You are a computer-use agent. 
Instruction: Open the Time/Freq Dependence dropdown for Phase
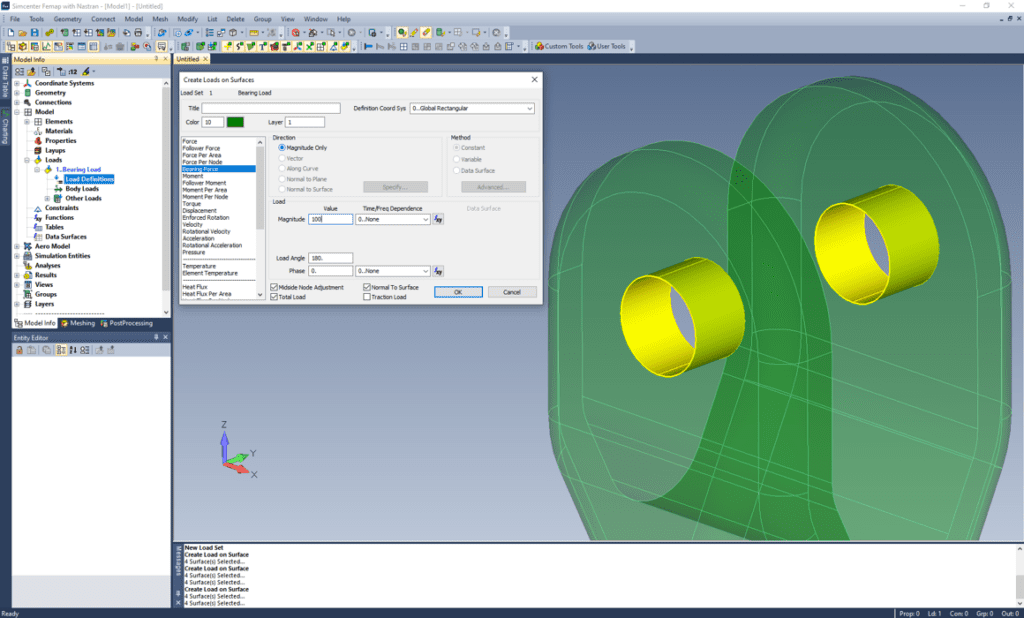coord(425,271)
